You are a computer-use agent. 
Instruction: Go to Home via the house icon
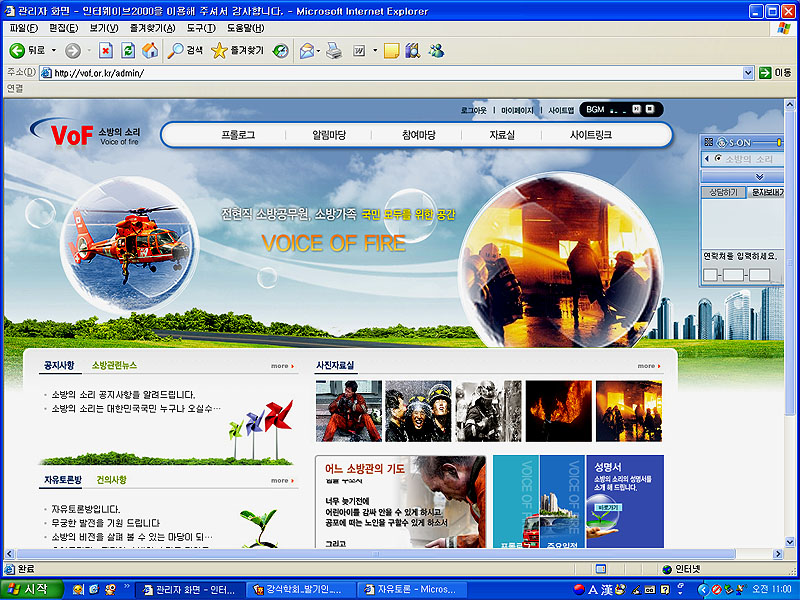pos(150,51)
